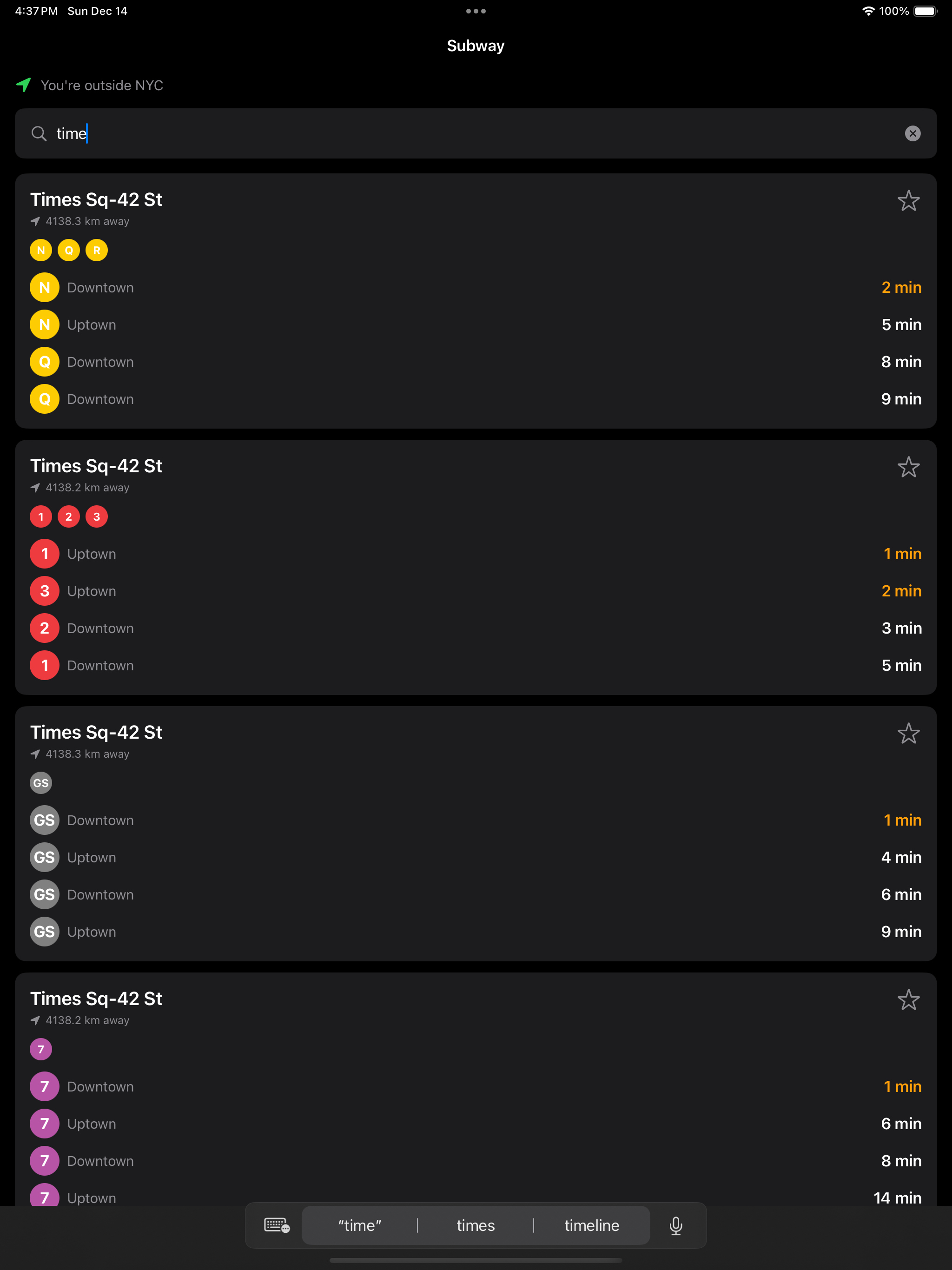Filter by small R line badge
The image size is (952, 1270).
point(97,250)
